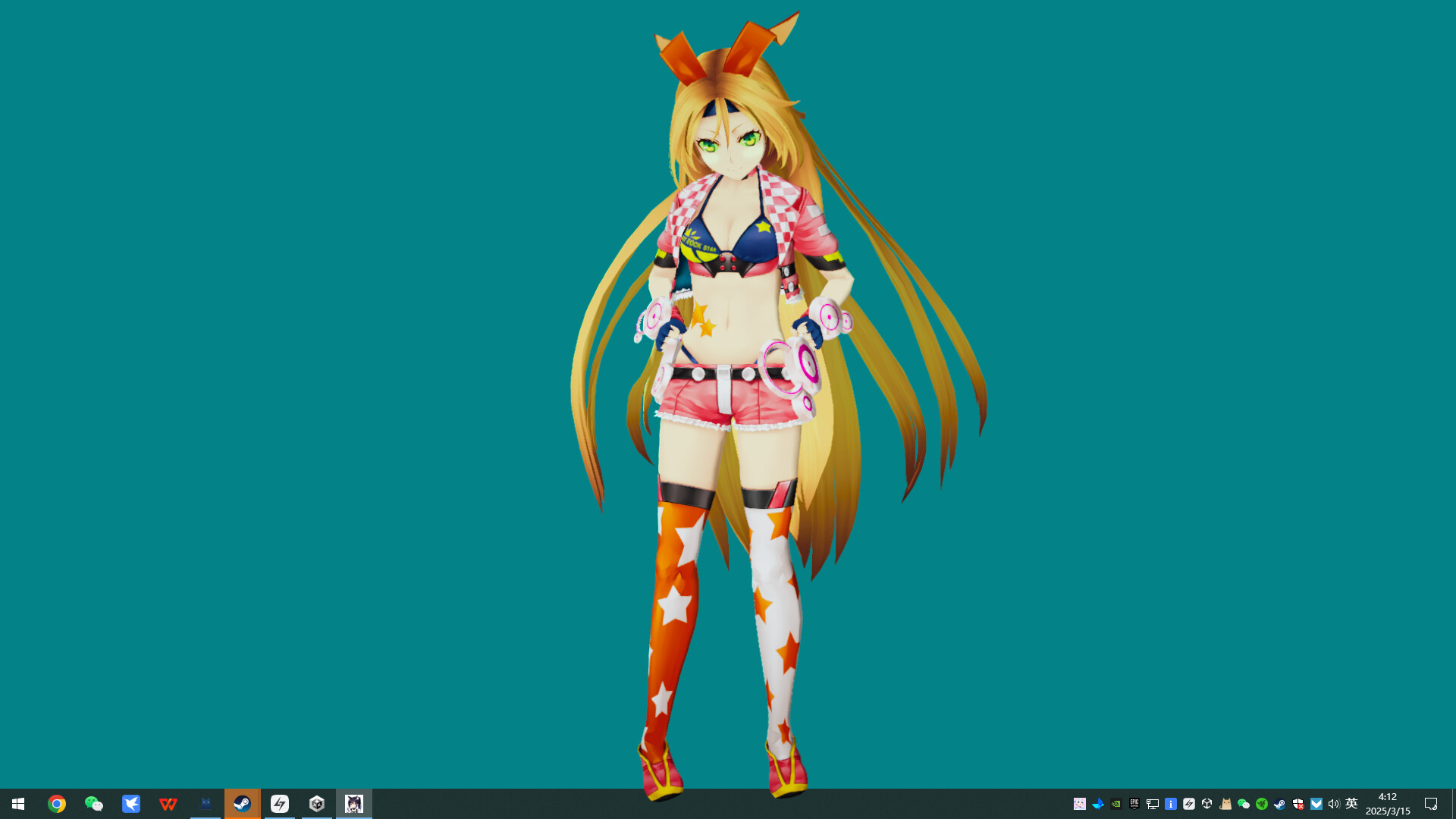
Task: Open the notification Action Center
Action: 1431,804
